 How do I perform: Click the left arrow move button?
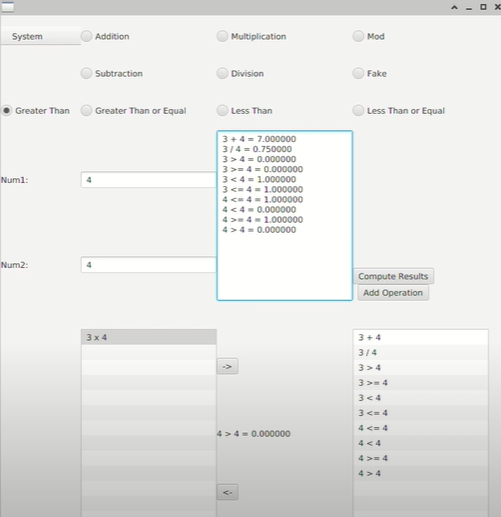(227, 492)
